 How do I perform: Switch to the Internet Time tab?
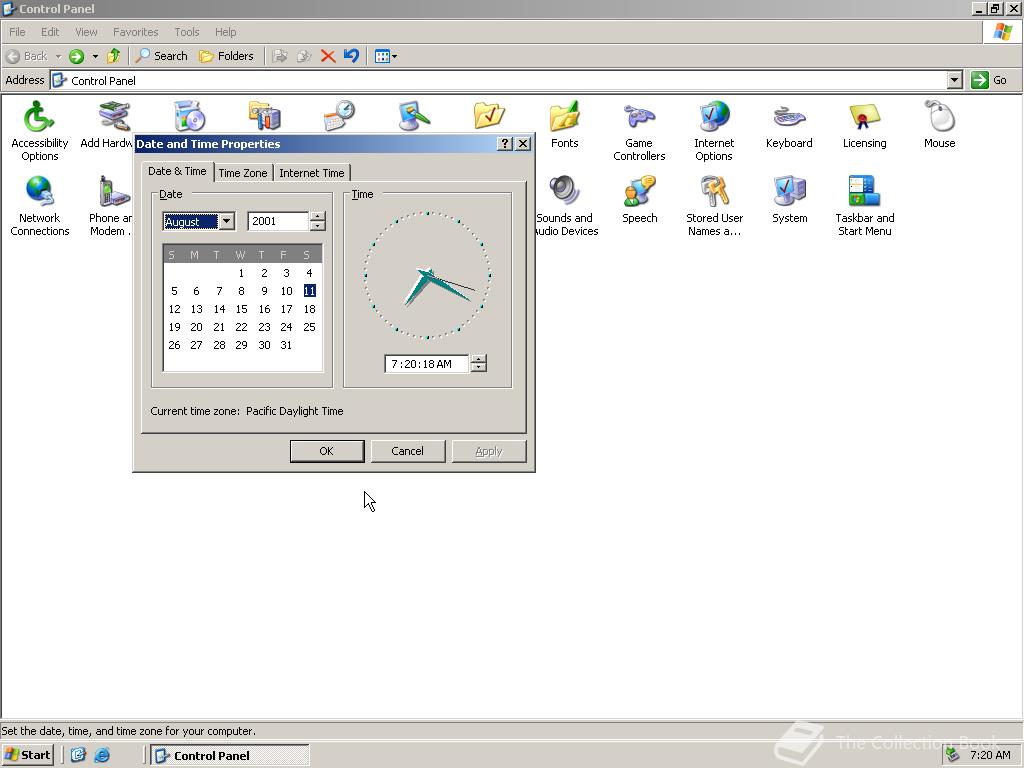point(312,173)
